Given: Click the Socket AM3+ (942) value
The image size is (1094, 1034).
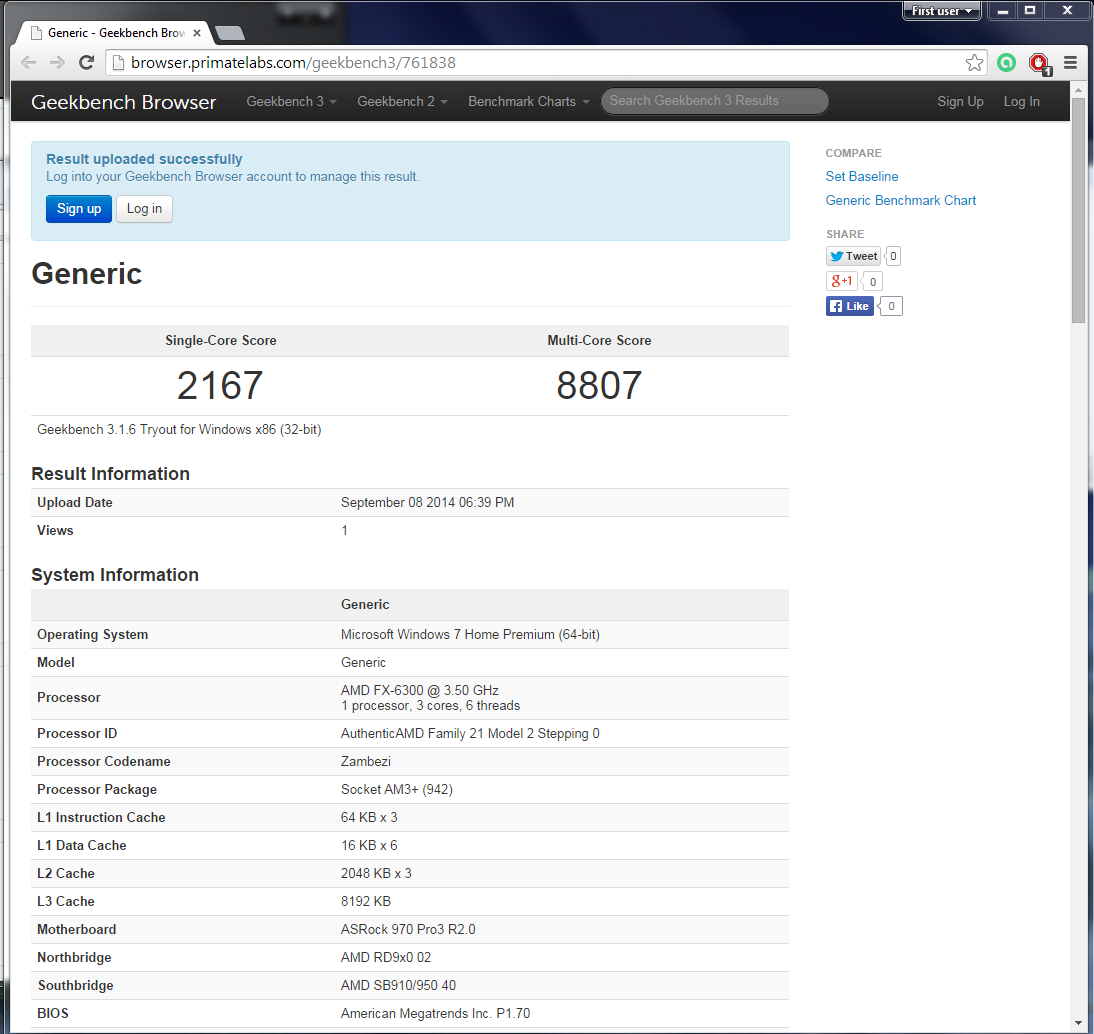Looking at the screenshot, I should pyautogui.click(x=396, y=789).
